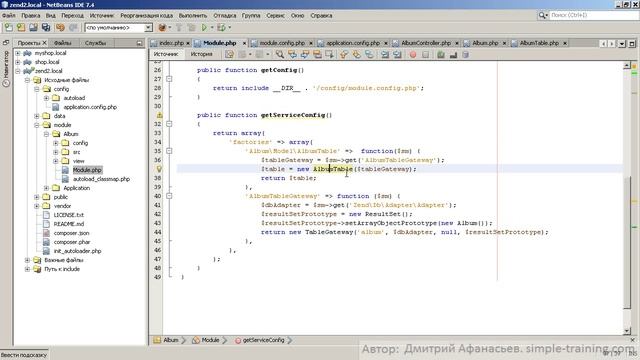The width and height of the screenshot is (640, 360).
Task: Start macro recording red button
Action: tap(413, 54)
